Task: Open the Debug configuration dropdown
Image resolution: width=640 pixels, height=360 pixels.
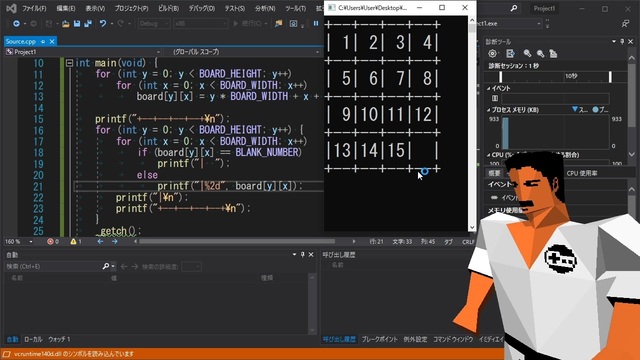Action: (x=153, y=24)
